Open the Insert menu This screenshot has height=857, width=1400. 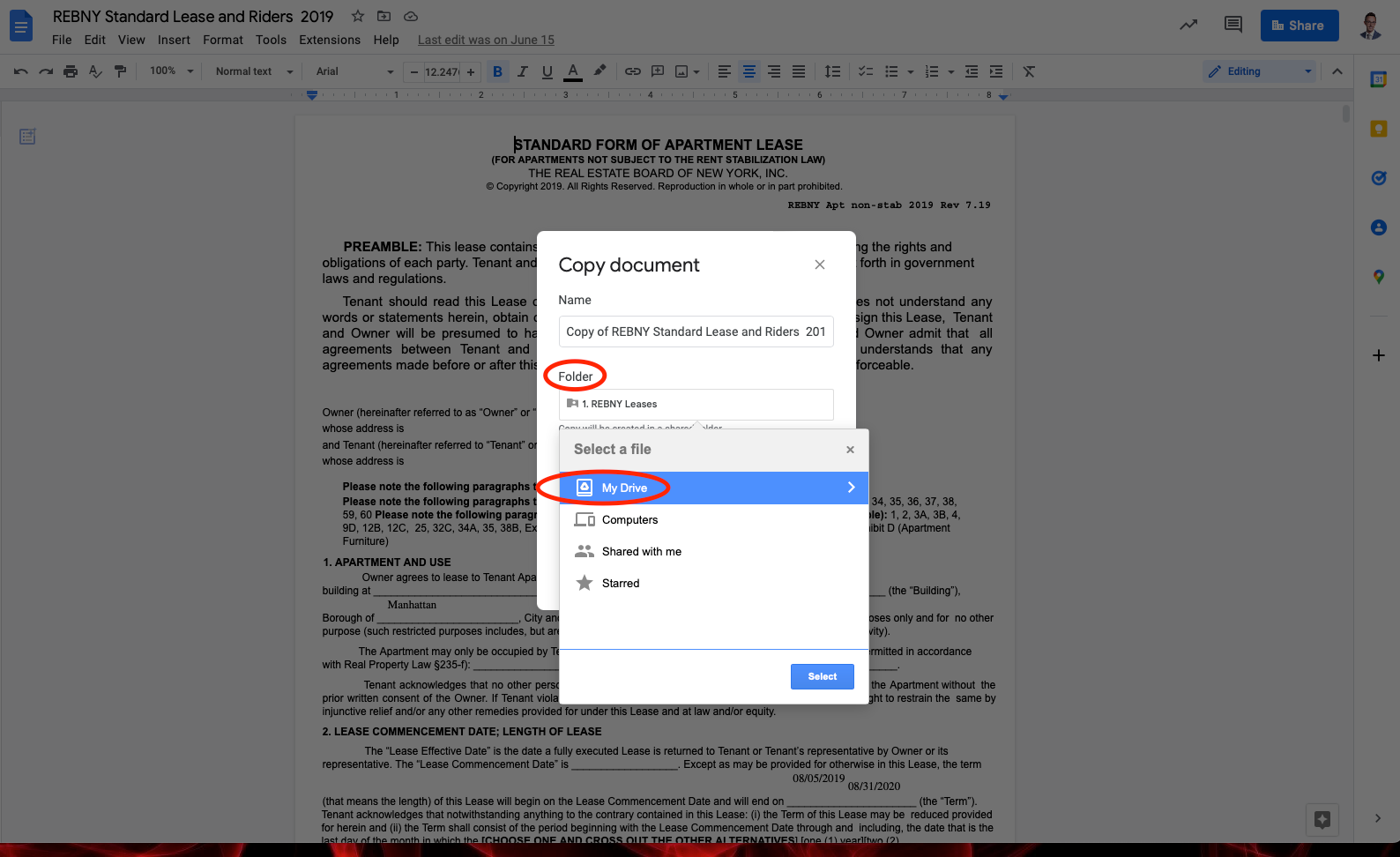click(x=174, y=40)
